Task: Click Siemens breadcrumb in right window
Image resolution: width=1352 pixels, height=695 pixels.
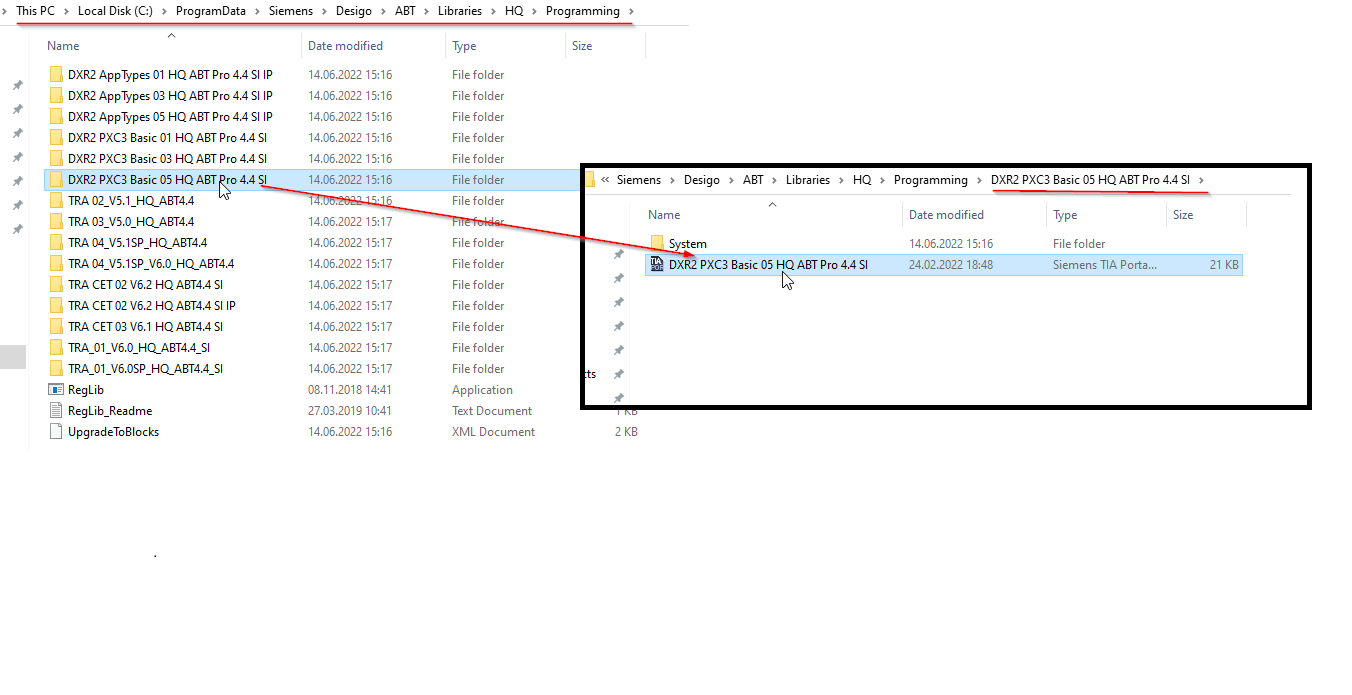Action: [x=639, y=180]
